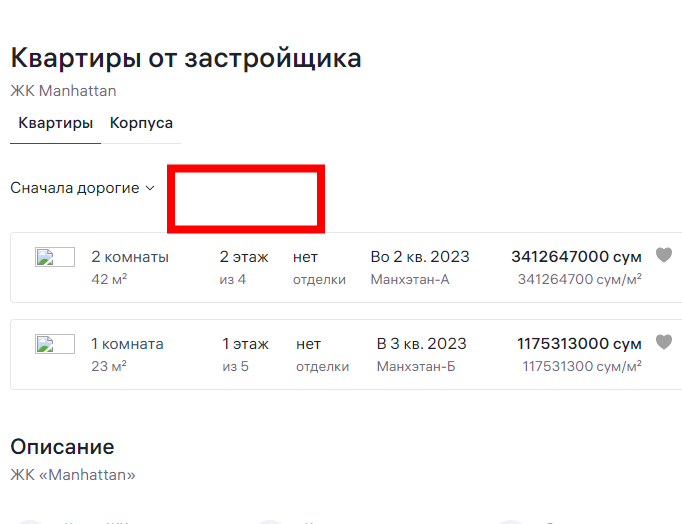
Task: Switch to the Корпуса tab
Action: 141,123
